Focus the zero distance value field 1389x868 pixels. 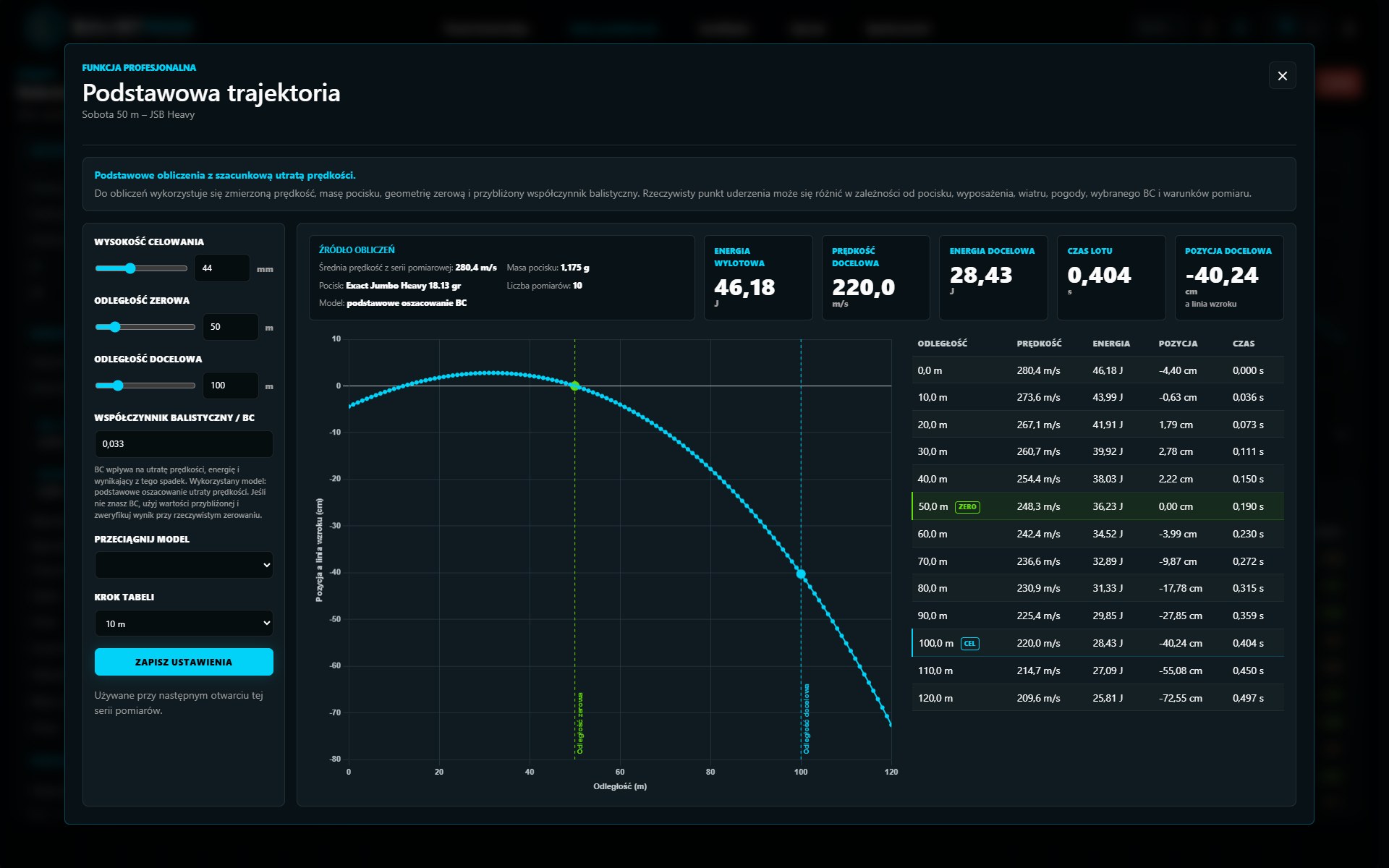point(230,327)
